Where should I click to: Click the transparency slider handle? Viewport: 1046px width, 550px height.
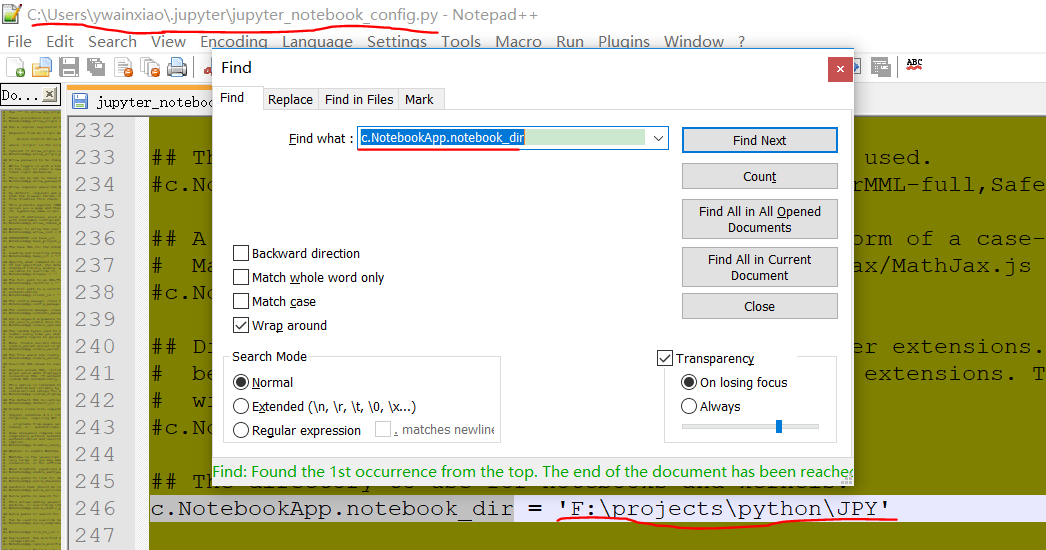click(778, 427)
